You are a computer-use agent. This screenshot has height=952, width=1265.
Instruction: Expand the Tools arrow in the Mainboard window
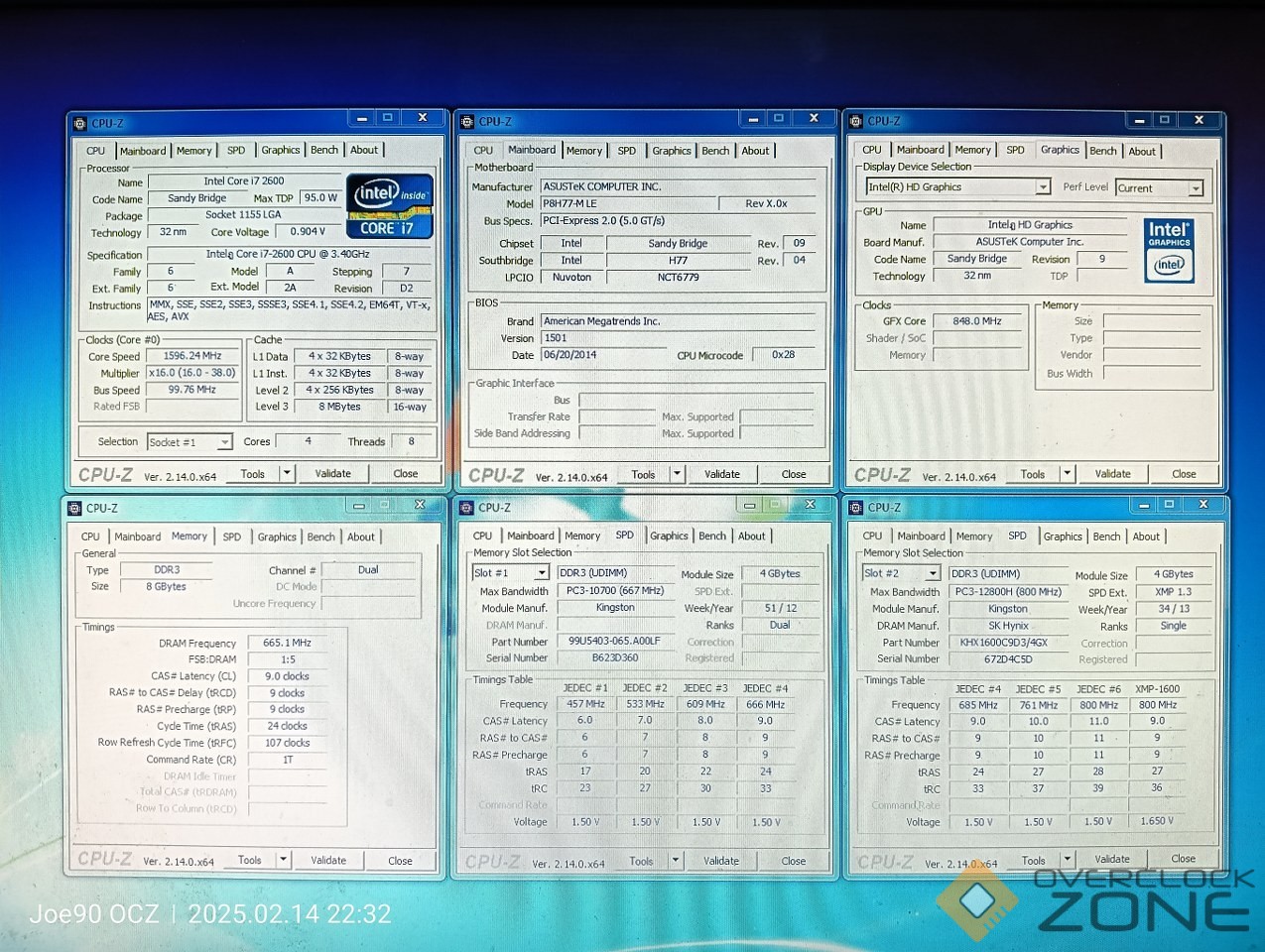tap(678, 474)
